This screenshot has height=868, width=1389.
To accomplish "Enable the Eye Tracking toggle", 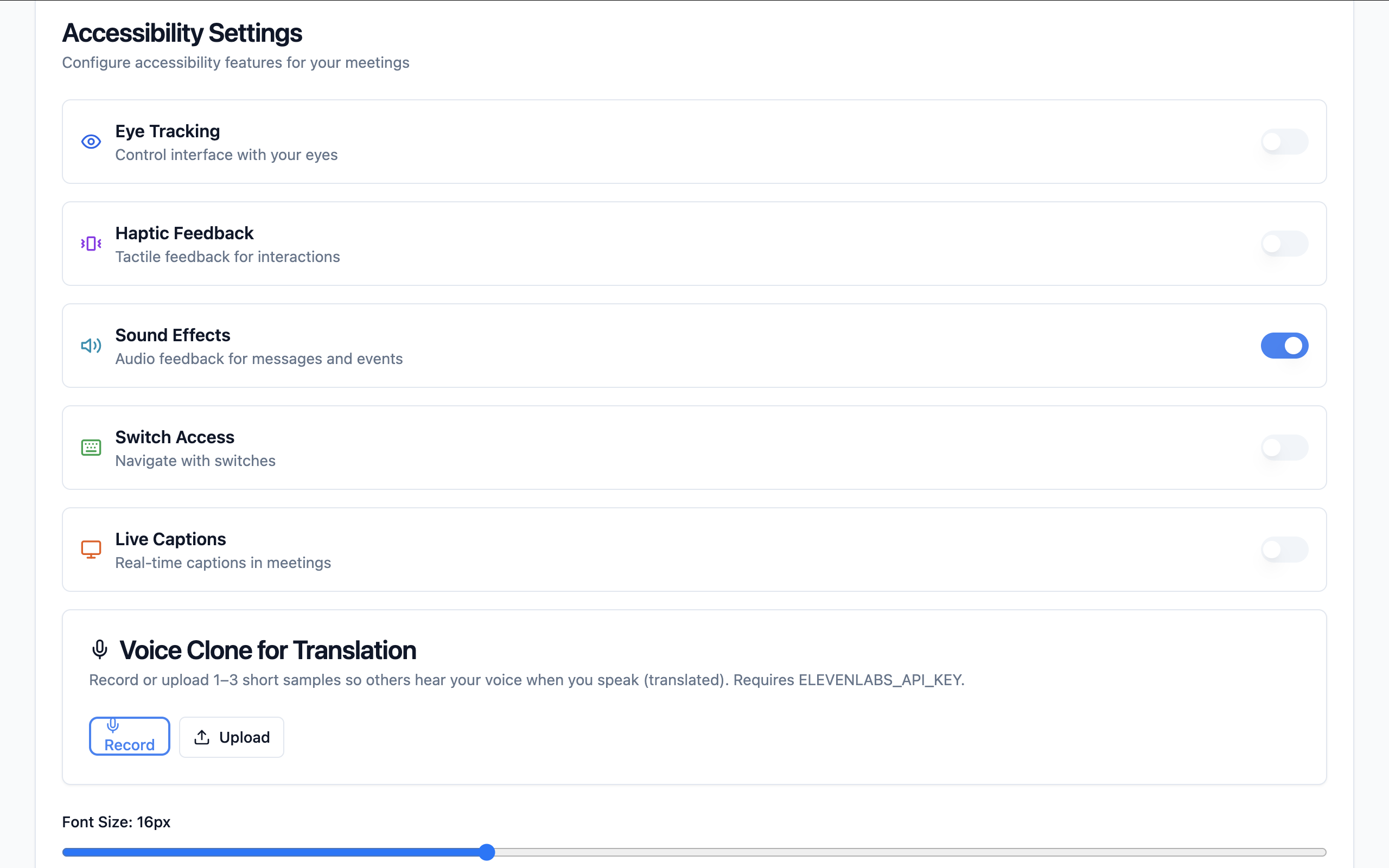I will pyautogui.click(x=1284, y=142).
